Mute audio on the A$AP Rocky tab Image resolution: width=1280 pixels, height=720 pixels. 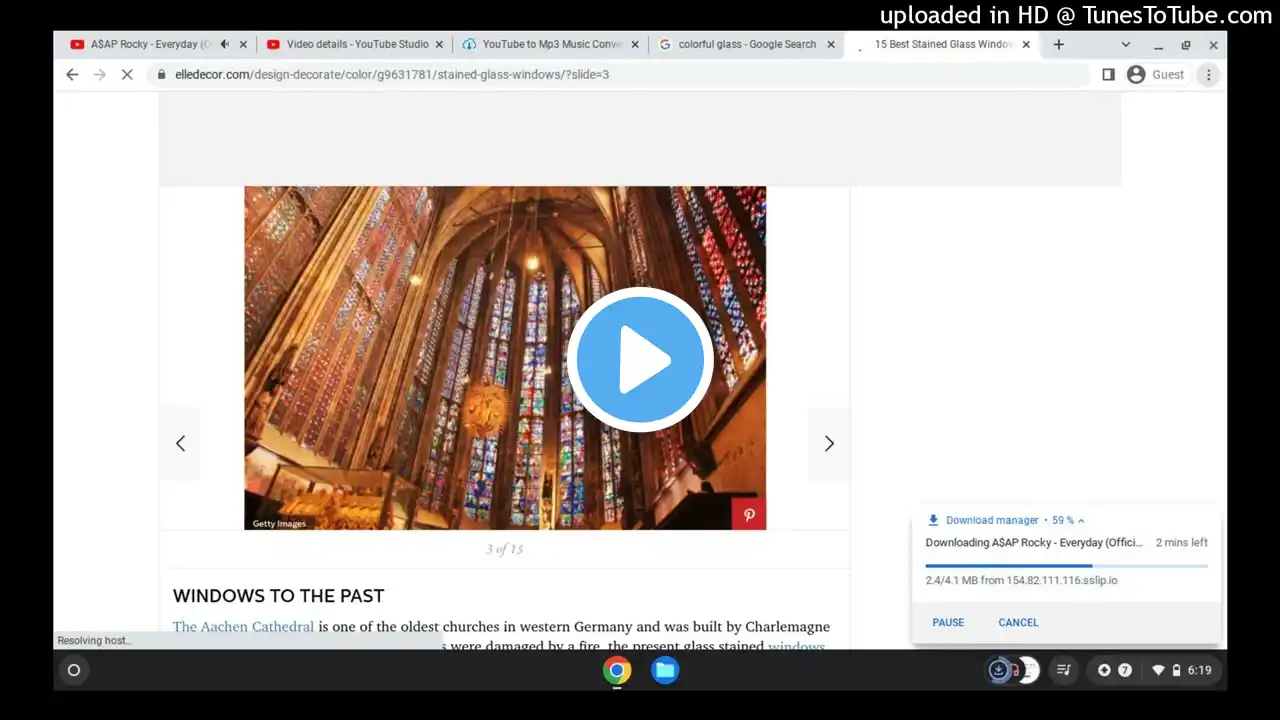pyautogui.click(x=224, y=44)
